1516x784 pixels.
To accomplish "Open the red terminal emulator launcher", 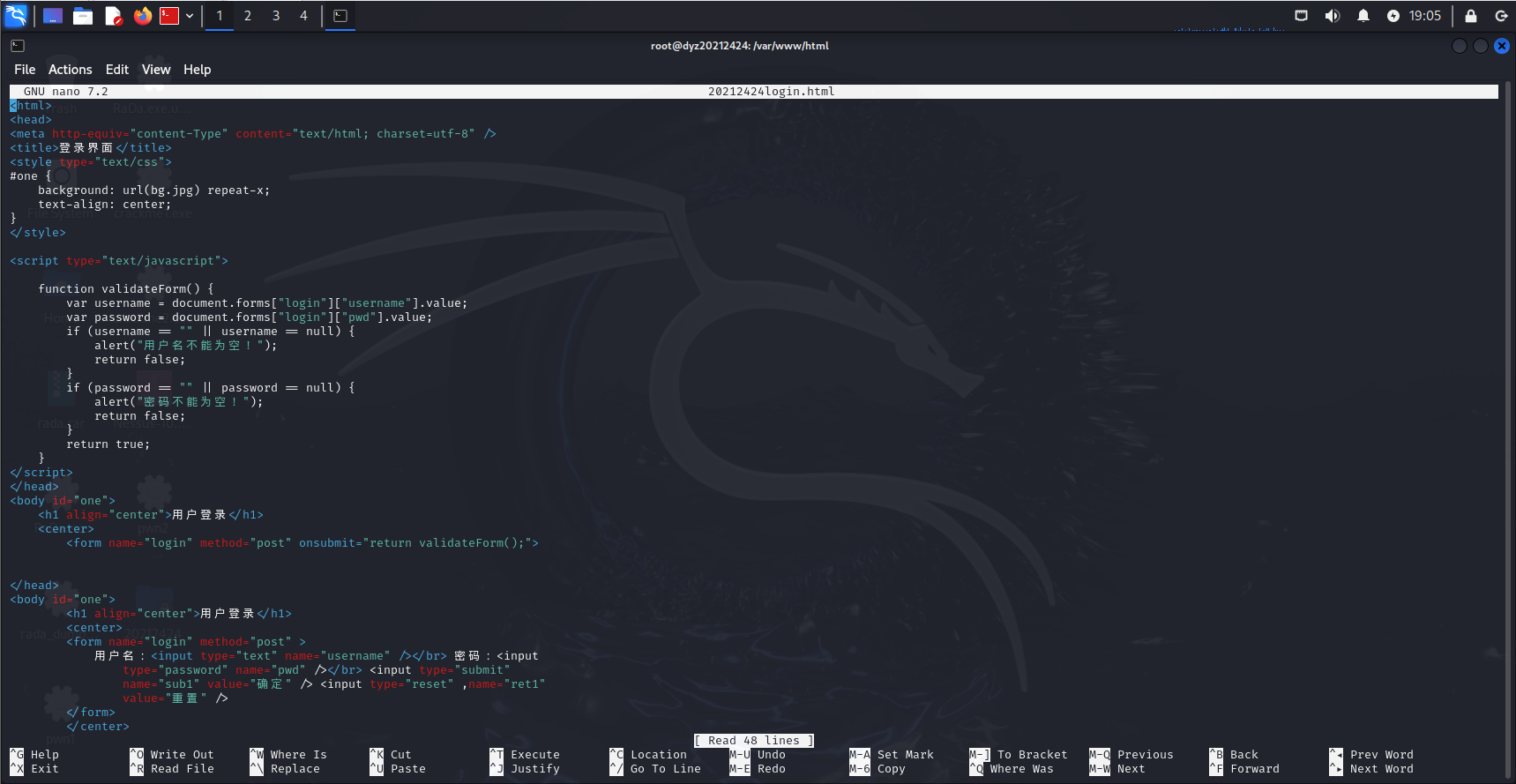I will click(x=169, y=16).
